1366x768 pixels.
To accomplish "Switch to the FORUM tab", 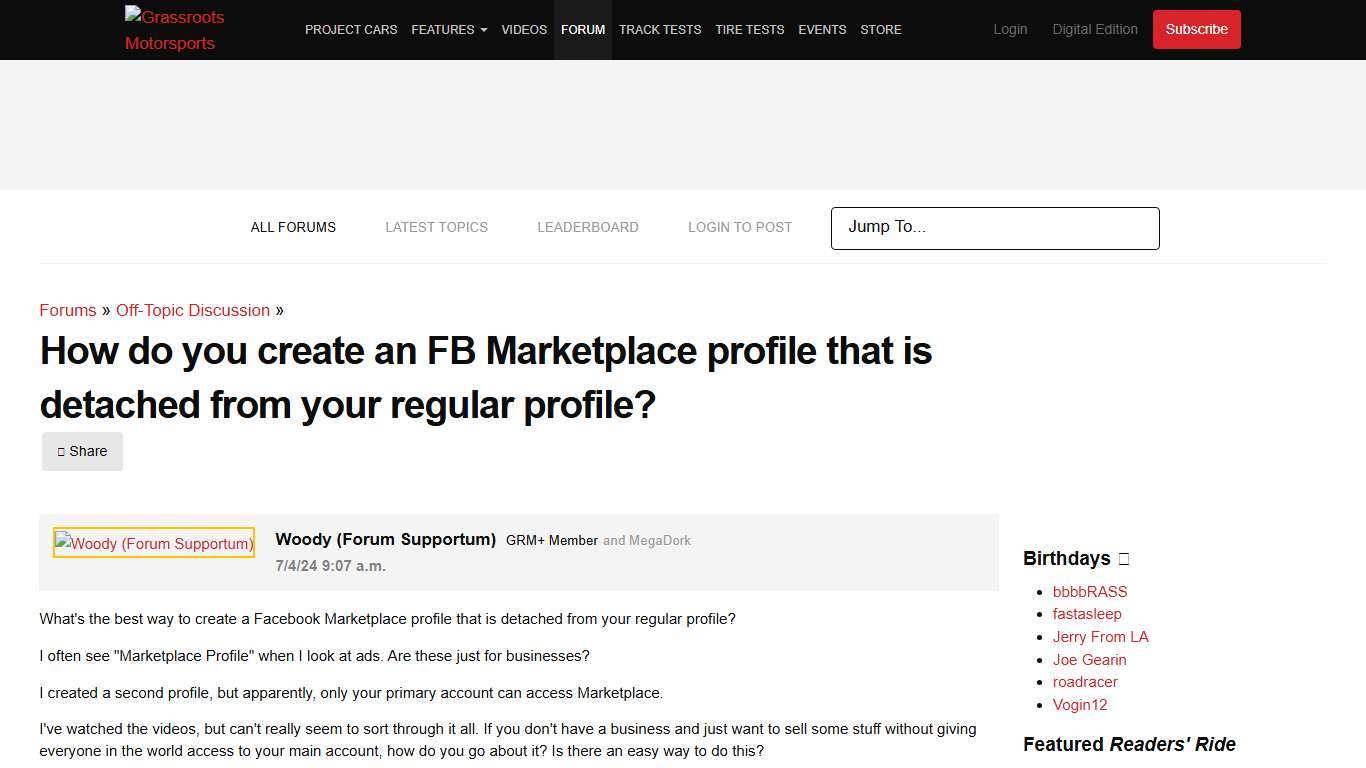I will click(583, 29).
